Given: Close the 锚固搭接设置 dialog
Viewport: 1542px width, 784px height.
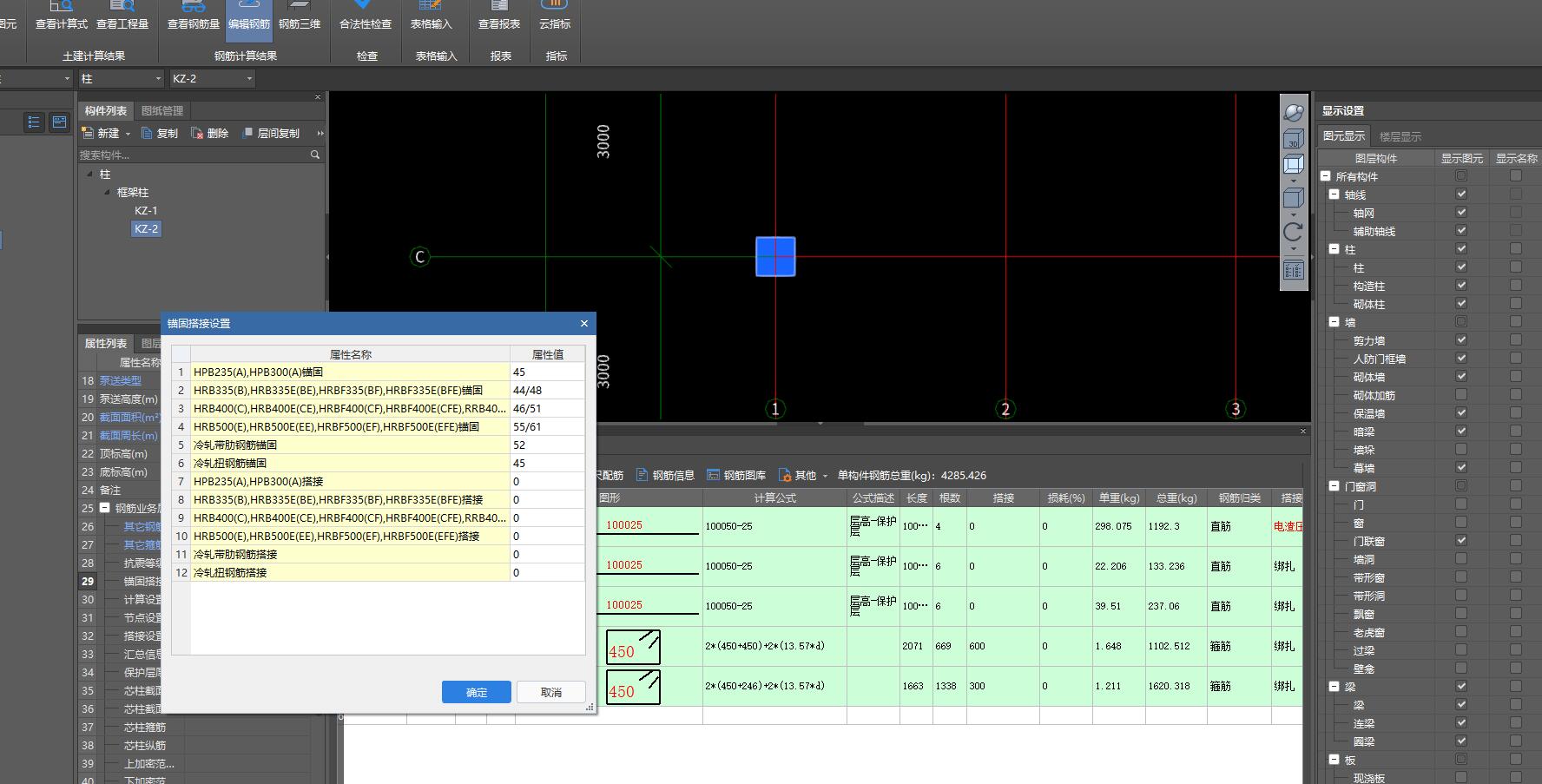Looking at the screenshot, I should coord(584,323).
